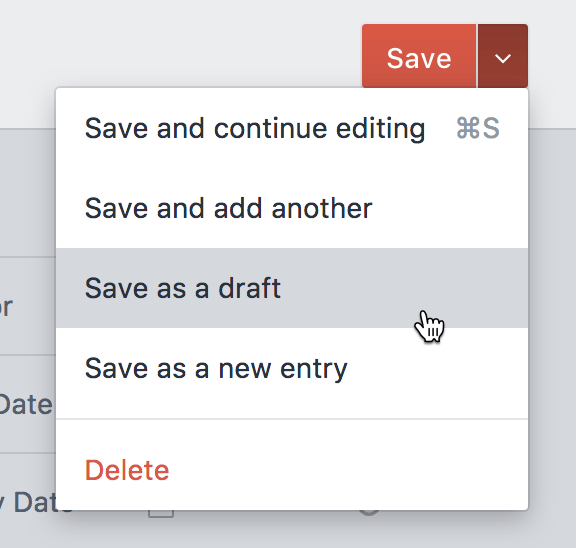The height and width of the screenshot is (548, 578).
Task: Click the words new entry in the menu
Action: click(283, 368)
